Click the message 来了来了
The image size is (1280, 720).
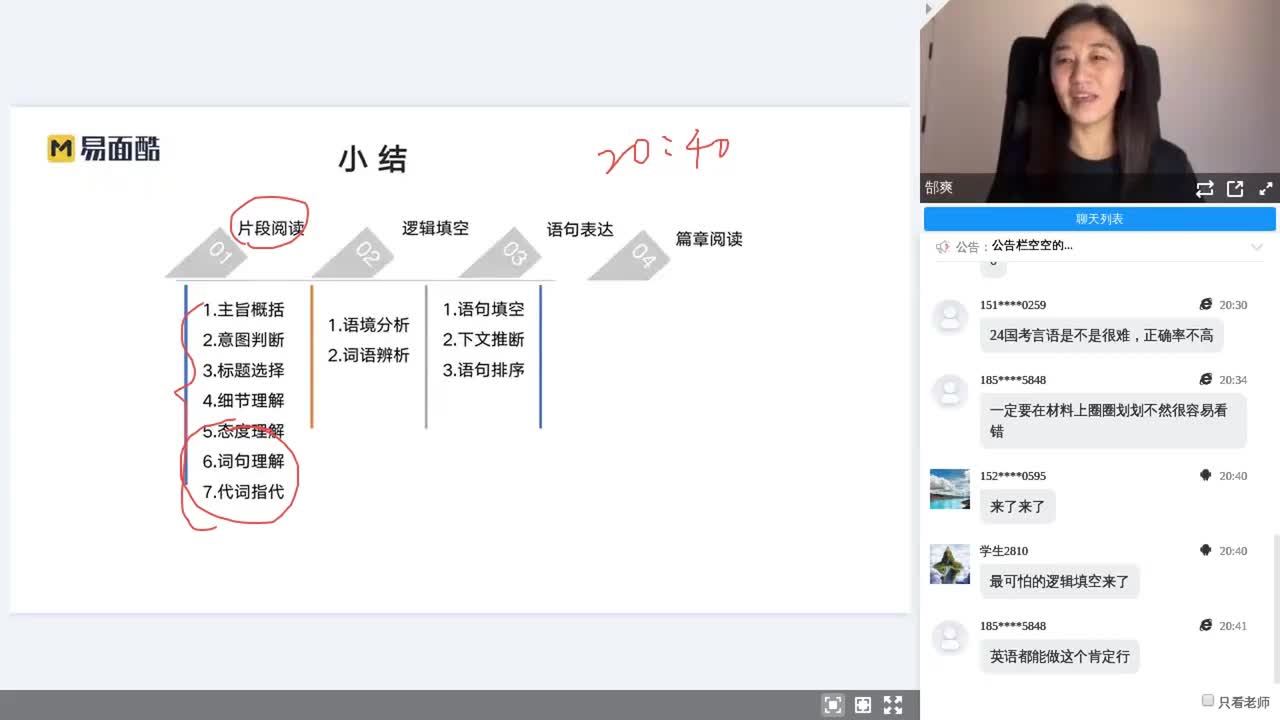[1017, 506]
